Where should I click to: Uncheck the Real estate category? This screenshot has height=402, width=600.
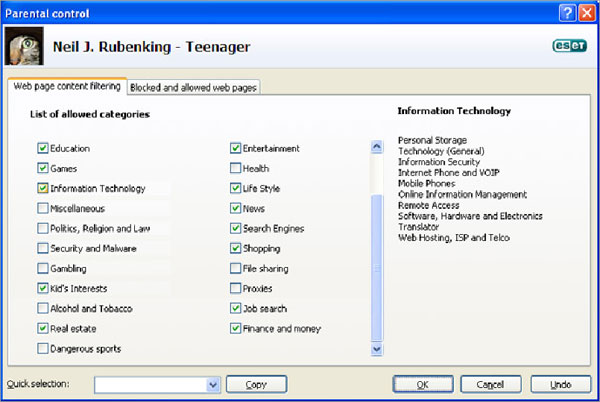click(x=42, y=328)
